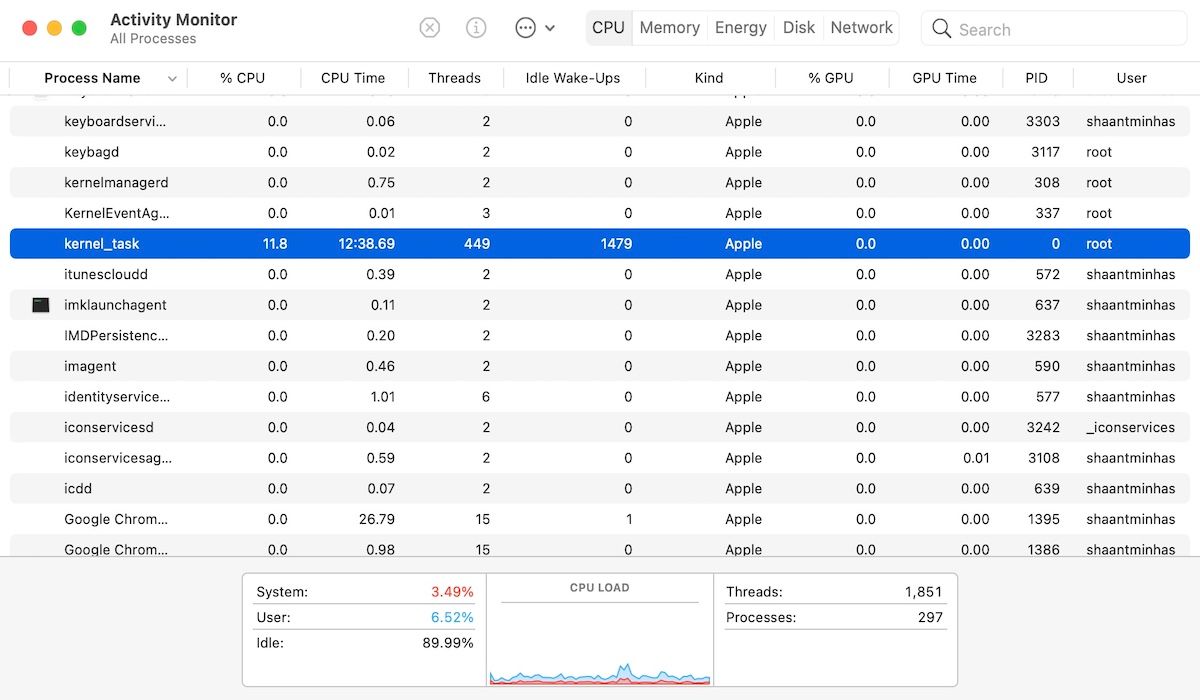Click the CPU Load graph
The width and height of the screenshot is (1200, 700).
pos(599,640)
